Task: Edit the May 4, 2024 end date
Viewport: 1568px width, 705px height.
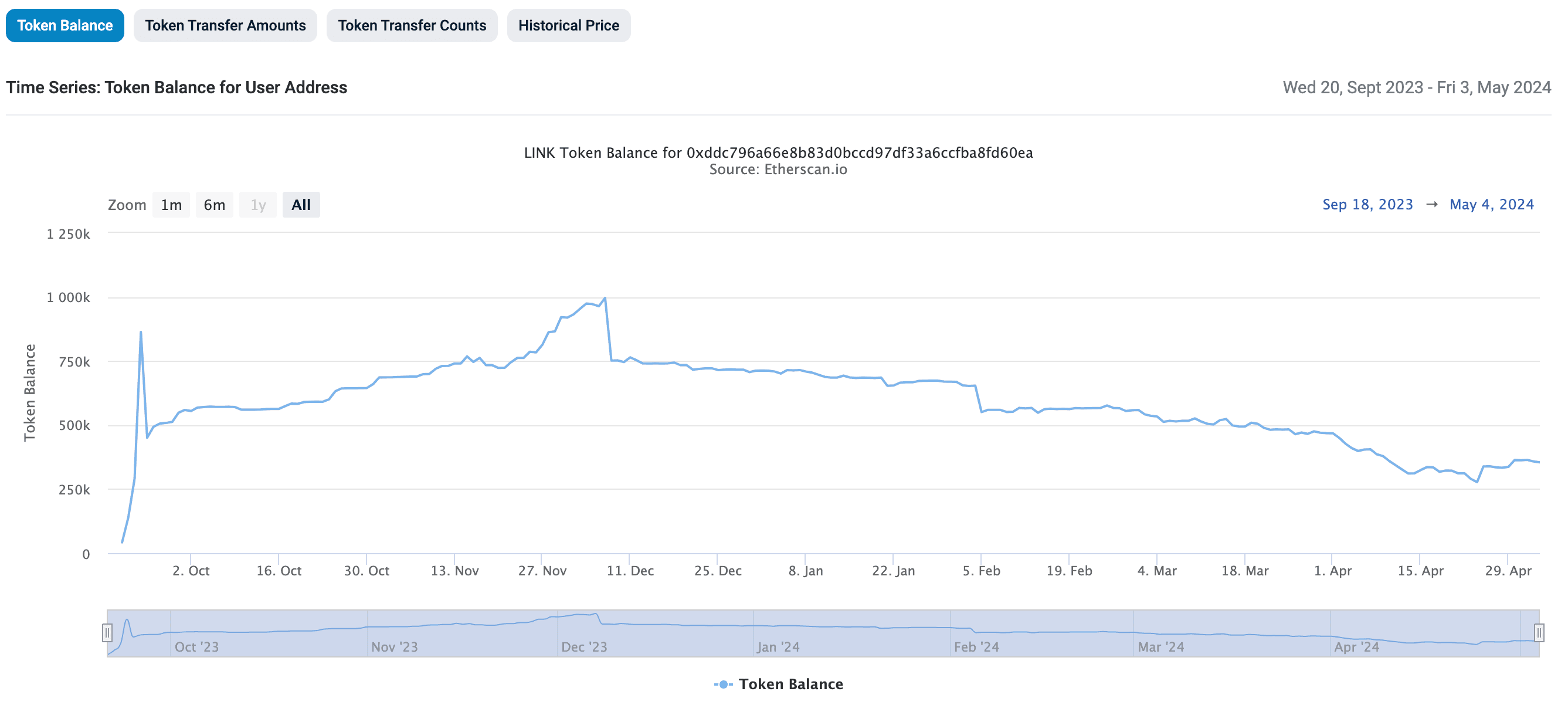Action: (x=1491, y=205)
